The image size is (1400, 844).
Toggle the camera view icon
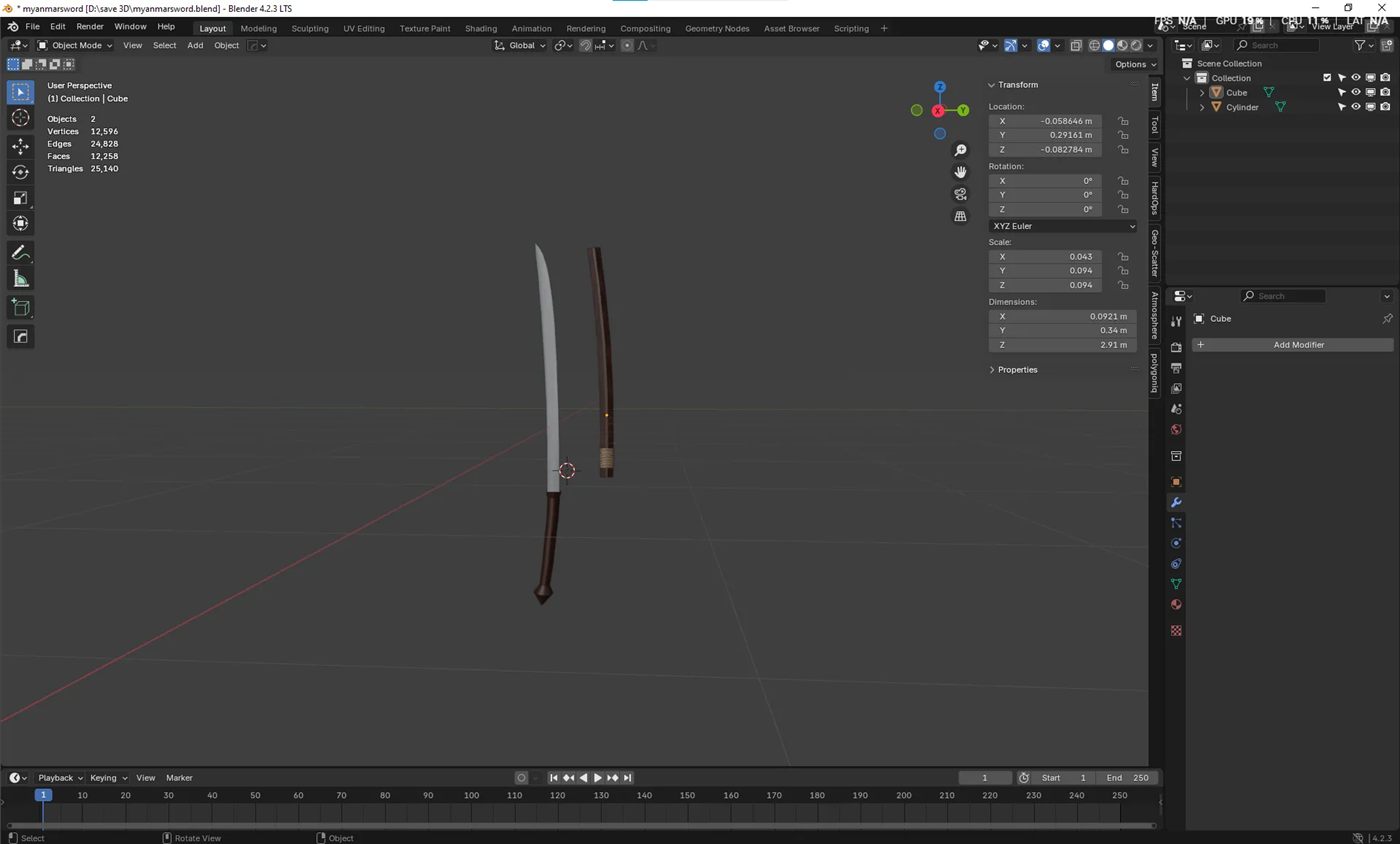click(x=960, y=194)
